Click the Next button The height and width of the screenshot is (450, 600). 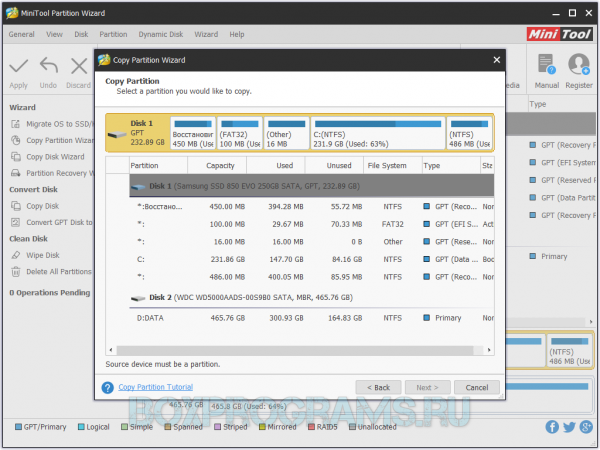pos(427,388)
